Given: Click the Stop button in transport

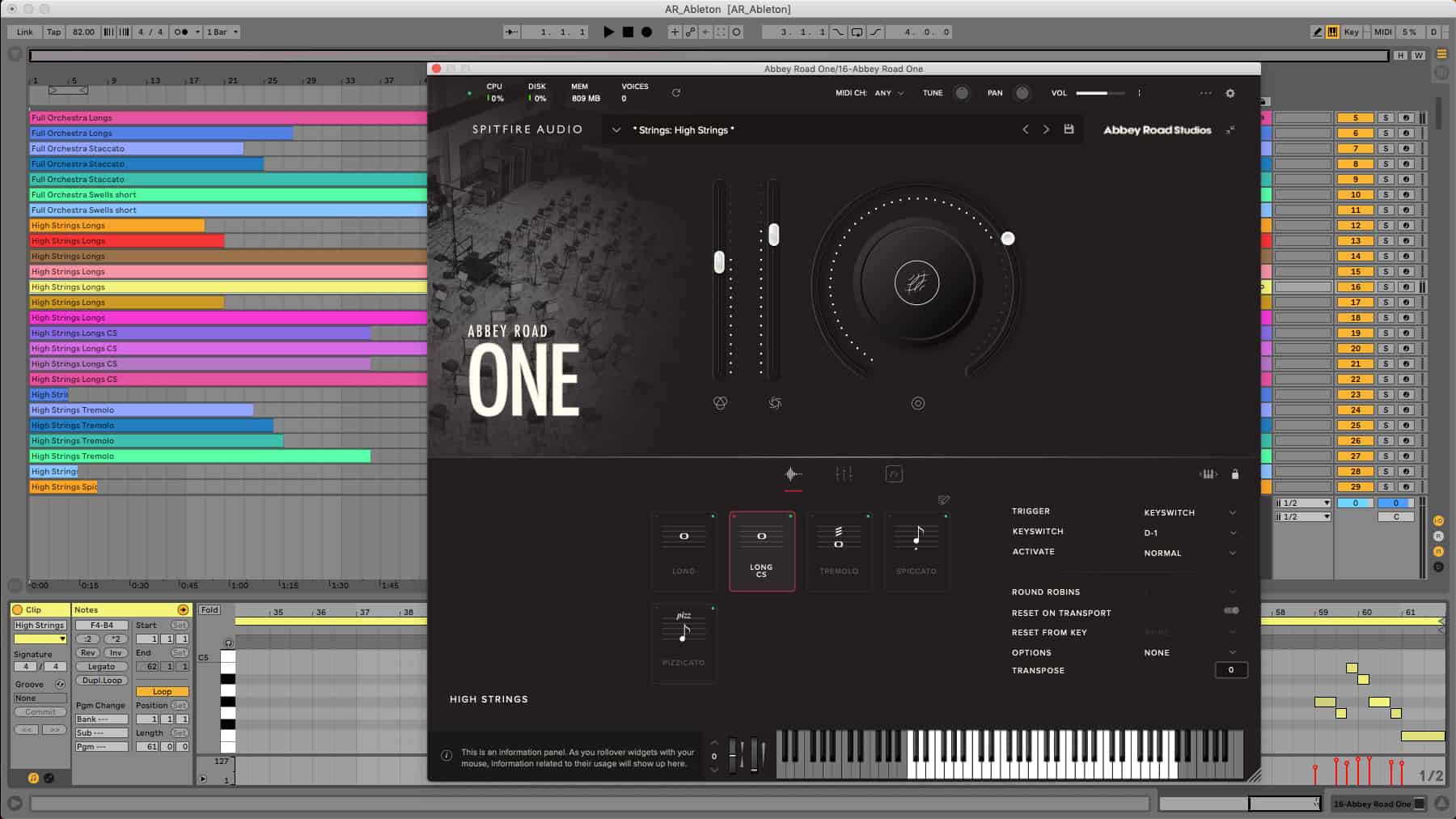Looking at the screenshot, I should [x=628, y=32].
